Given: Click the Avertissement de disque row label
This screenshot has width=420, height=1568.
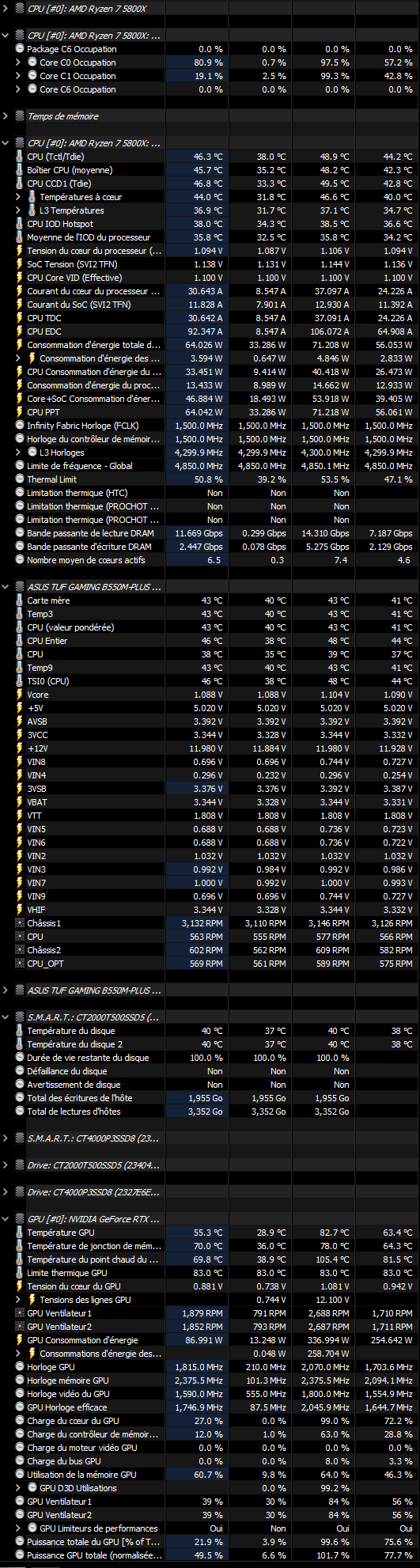Looking at the screenshot, I should pos(74,1085).
